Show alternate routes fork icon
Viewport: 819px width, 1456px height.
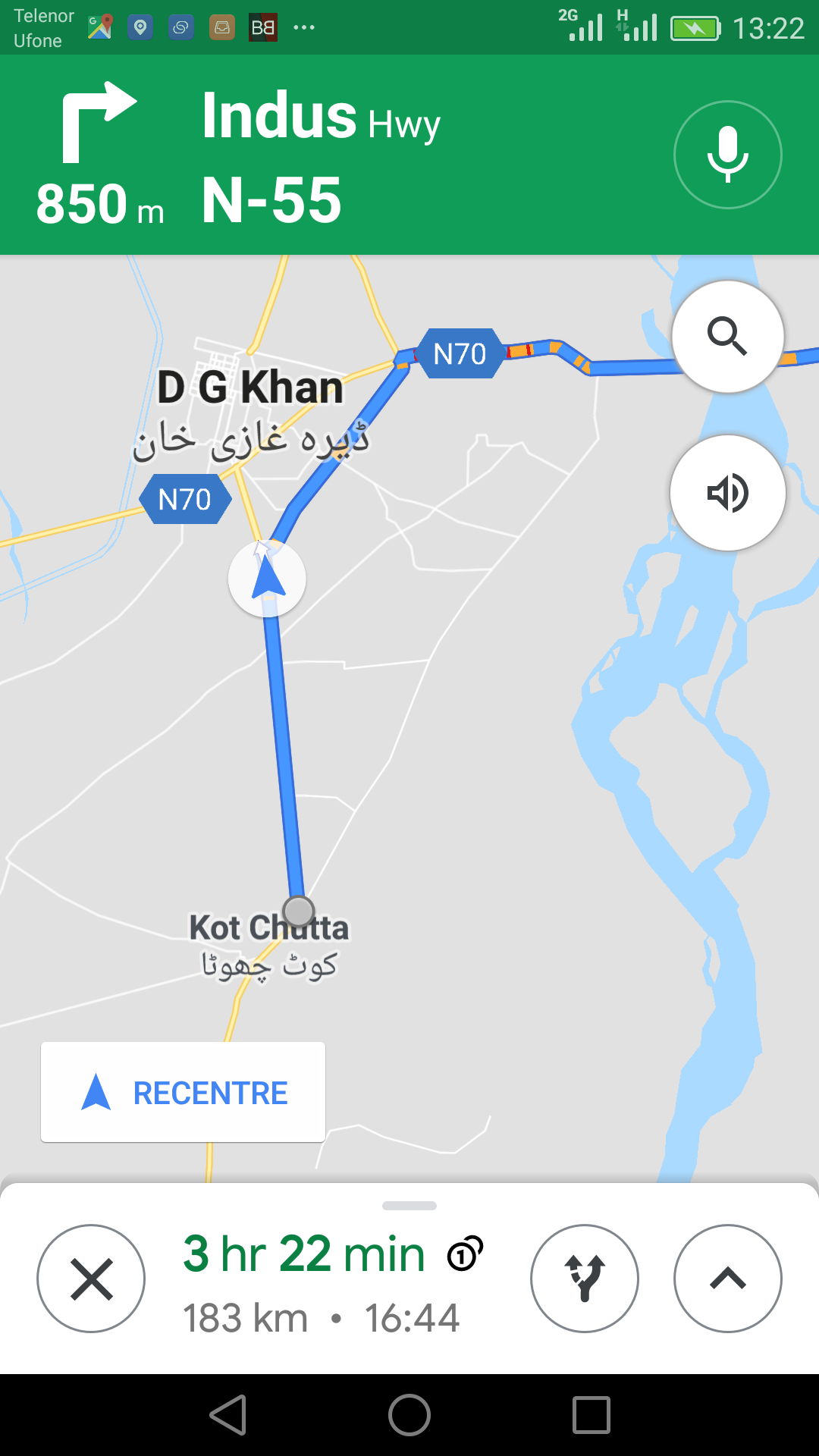coord(585,1279)
